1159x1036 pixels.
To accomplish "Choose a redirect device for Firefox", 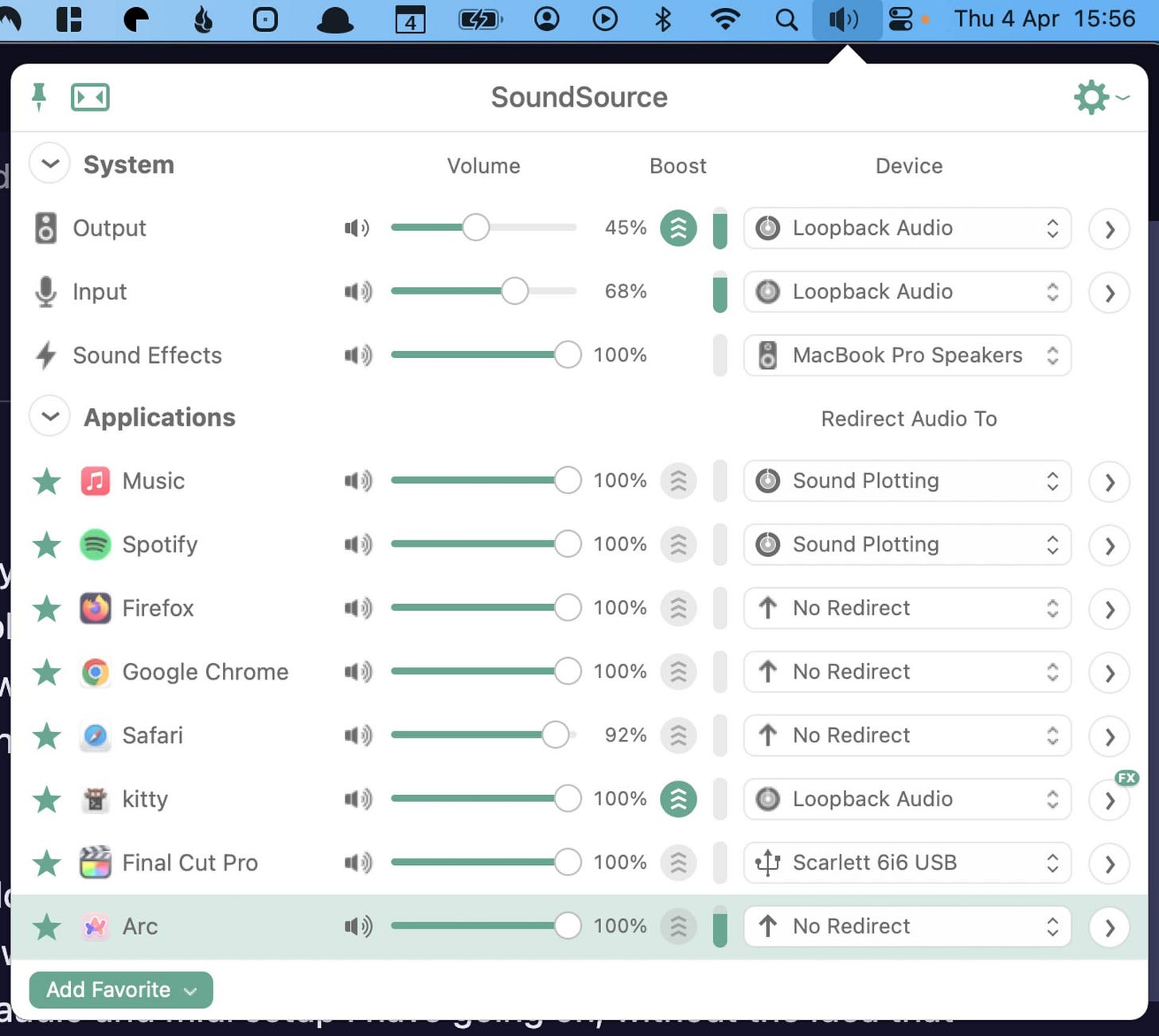I will (907, 609).
